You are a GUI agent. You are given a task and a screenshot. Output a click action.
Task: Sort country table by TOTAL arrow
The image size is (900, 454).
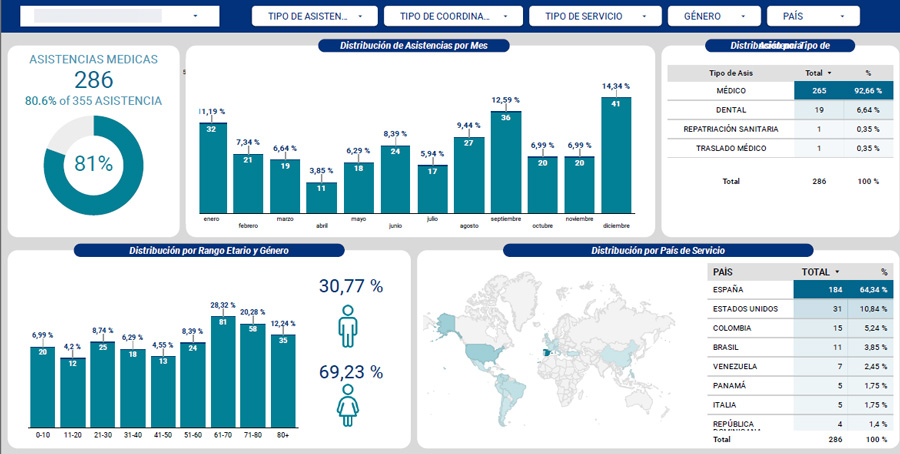(837, 272)
